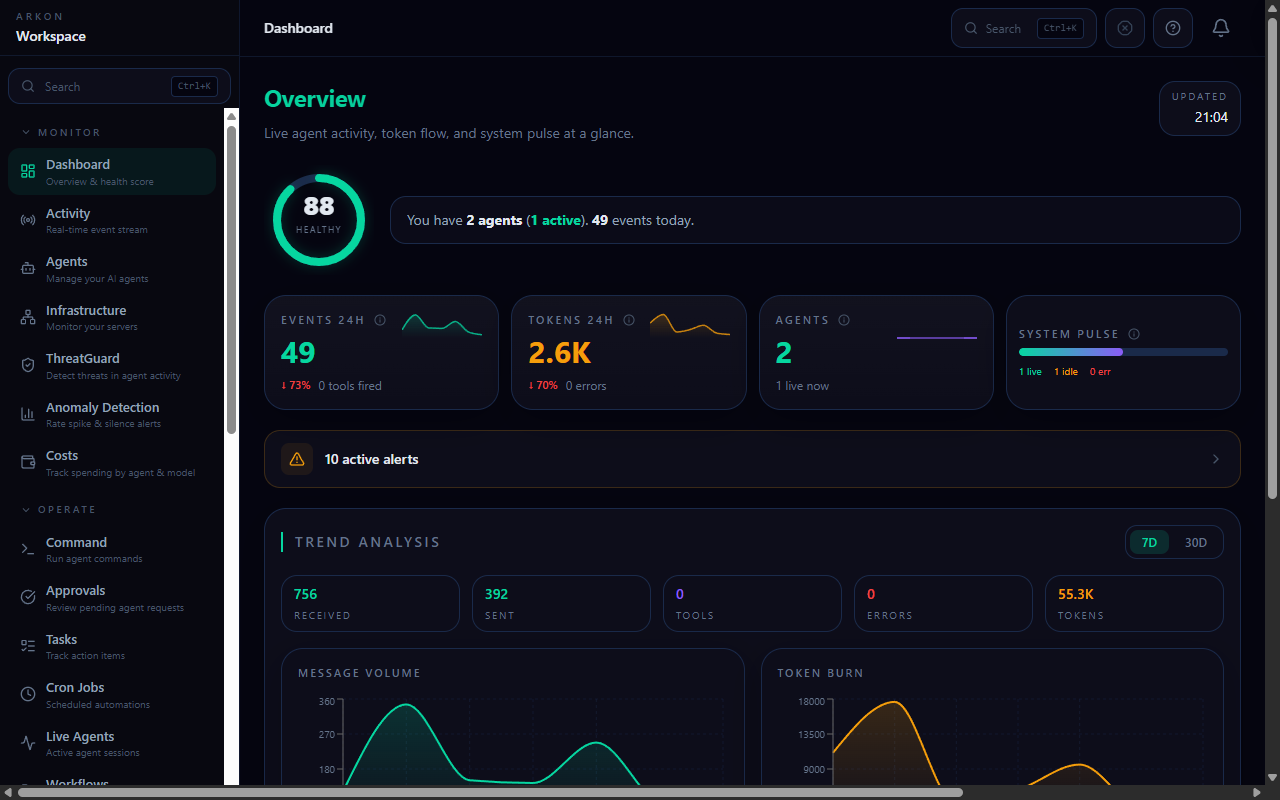Click the 88 Healthy score ring

coord(319,220)
